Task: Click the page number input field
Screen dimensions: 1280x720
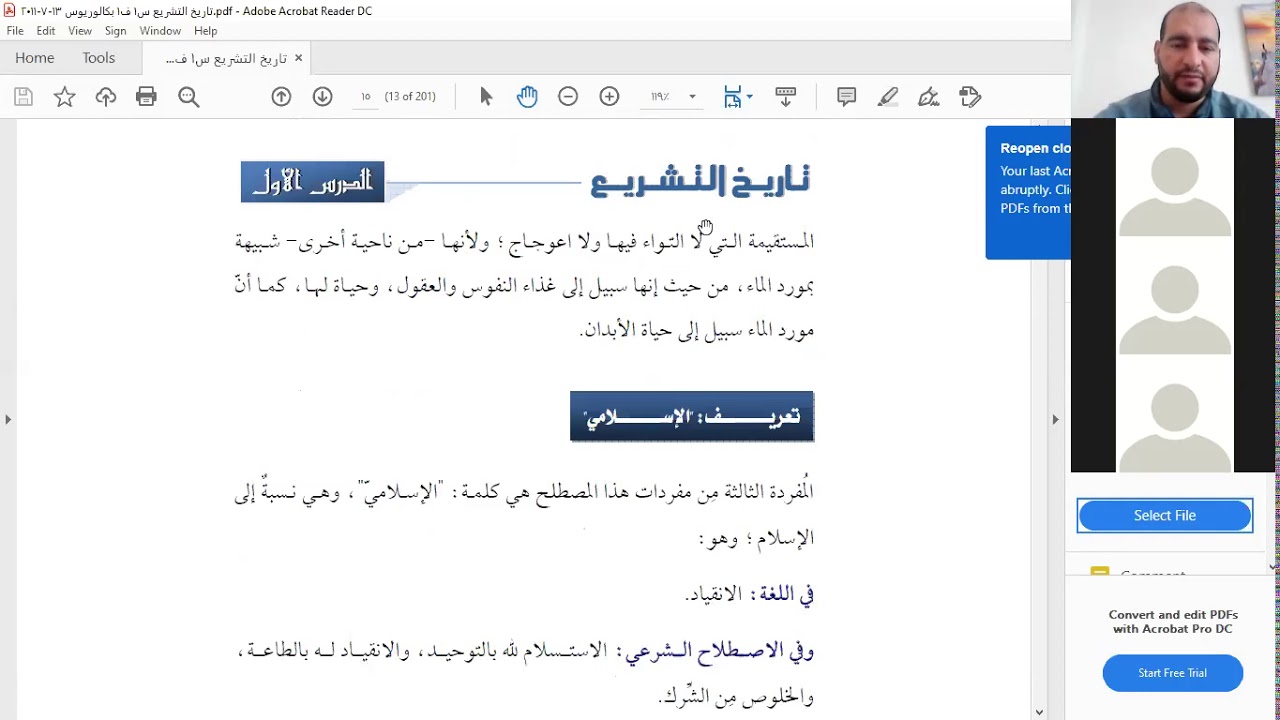Action: [366, 97]
